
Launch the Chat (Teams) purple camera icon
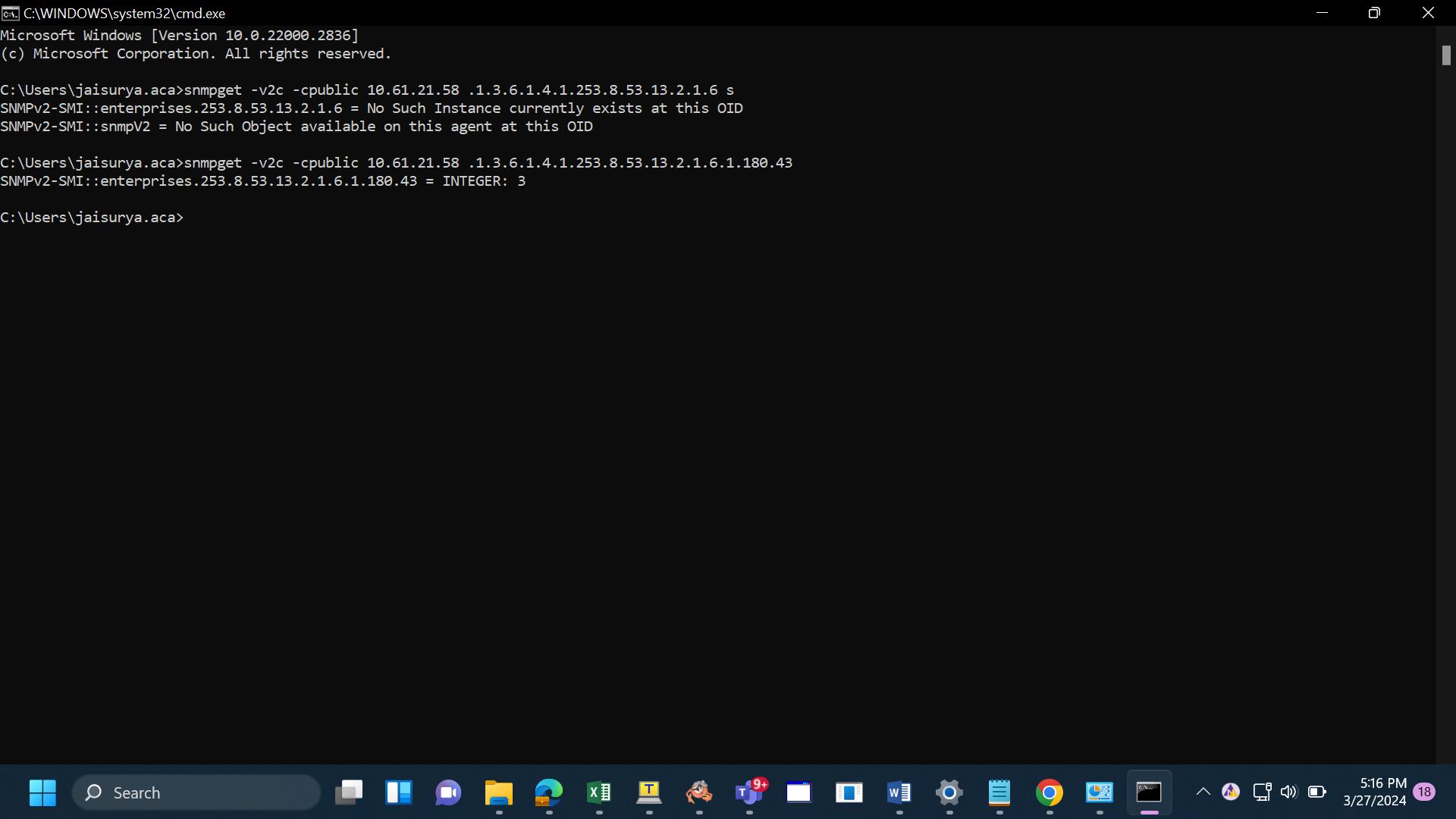[448, 792]
